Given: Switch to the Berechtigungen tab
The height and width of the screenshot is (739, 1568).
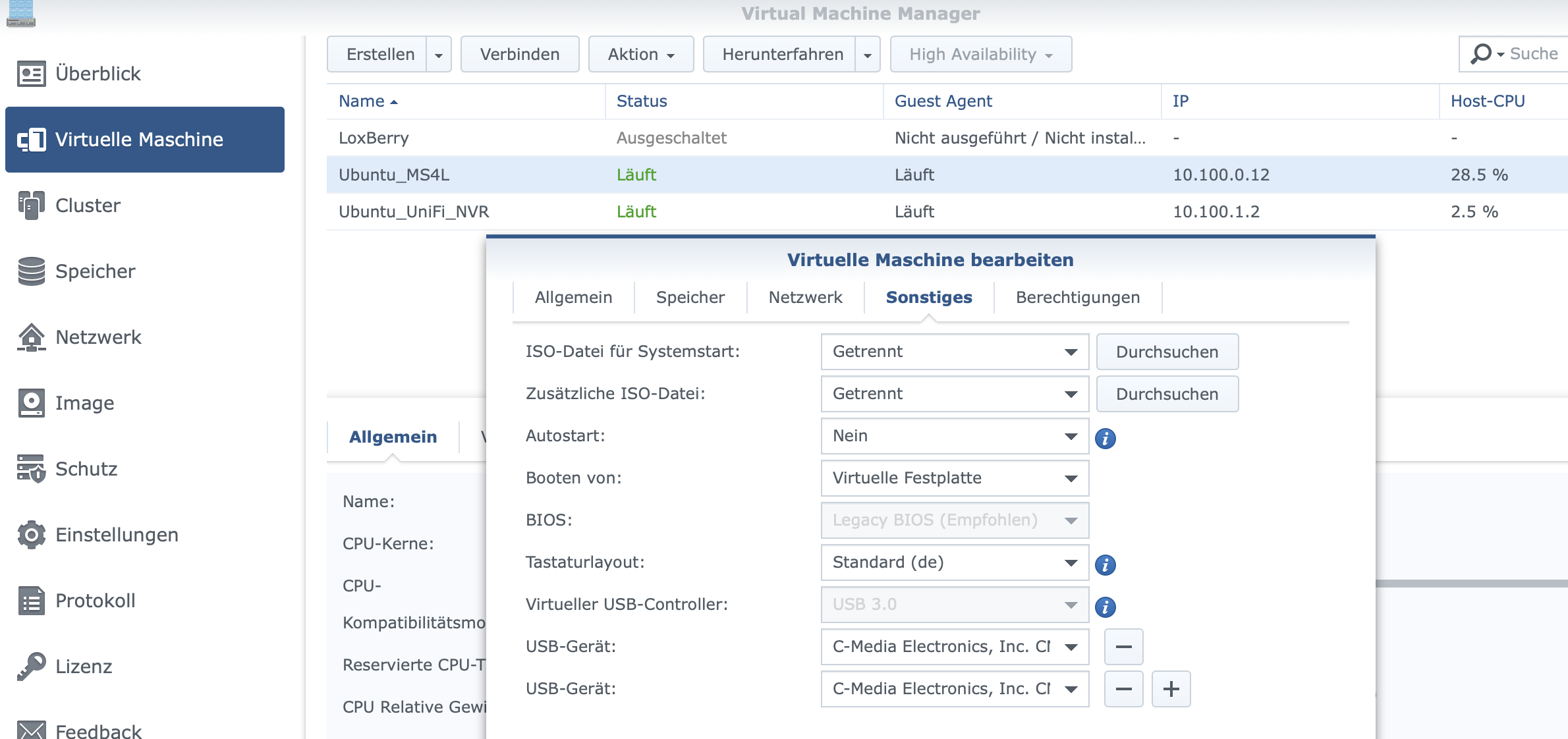Looking at the screenshot, I should (x=1078, y=298).
